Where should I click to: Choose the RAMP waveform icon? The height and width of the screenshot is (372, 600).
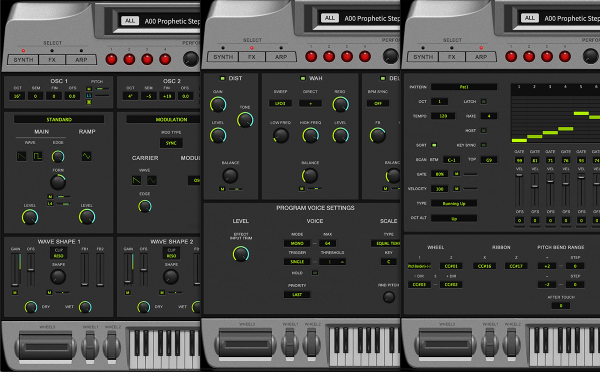tap(86, 156)
